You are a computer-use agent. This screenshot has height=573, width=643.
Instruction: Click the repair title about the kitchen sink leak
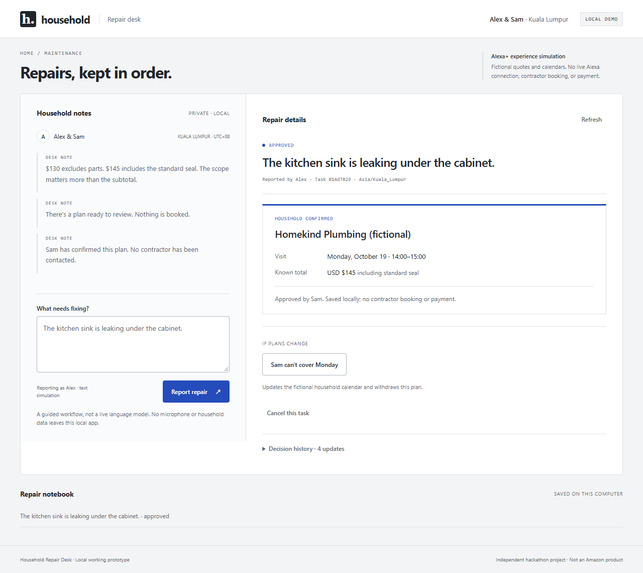click(x=379, y=163)
